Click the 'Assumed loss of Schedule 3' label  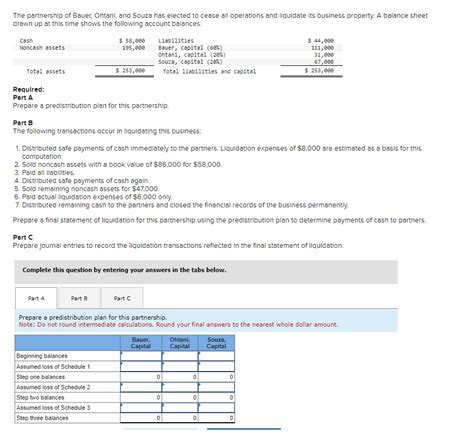(x=53, y=408)
